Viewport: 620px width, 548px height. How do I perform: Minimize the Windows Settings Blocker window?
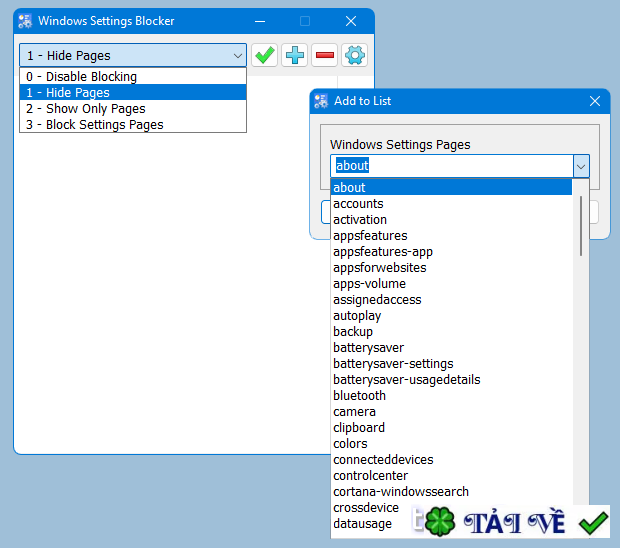[x=260, y=21]
